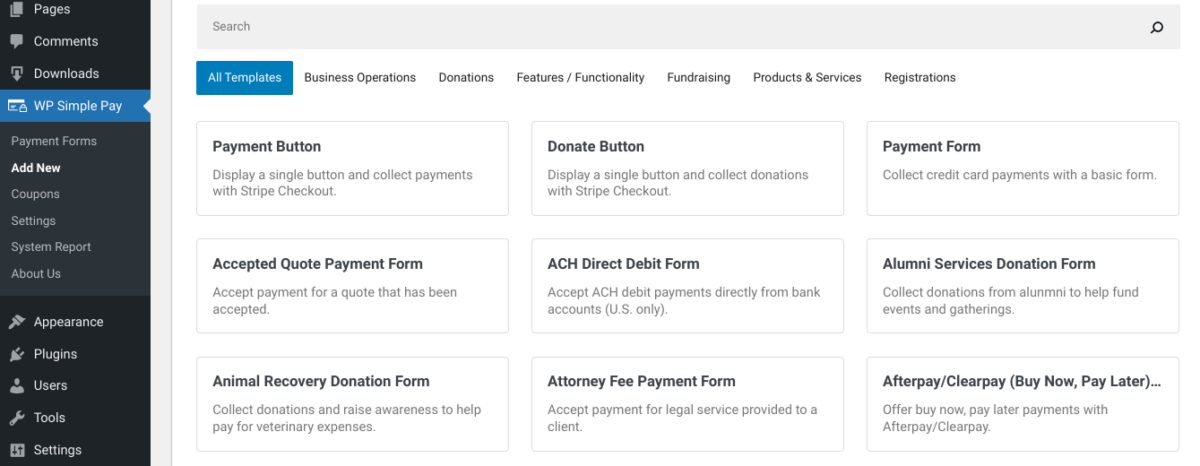Viewport: 1200px width, 466px height.
Task: Open the Appearance brush icon
Action: click(x=17, y=322)
